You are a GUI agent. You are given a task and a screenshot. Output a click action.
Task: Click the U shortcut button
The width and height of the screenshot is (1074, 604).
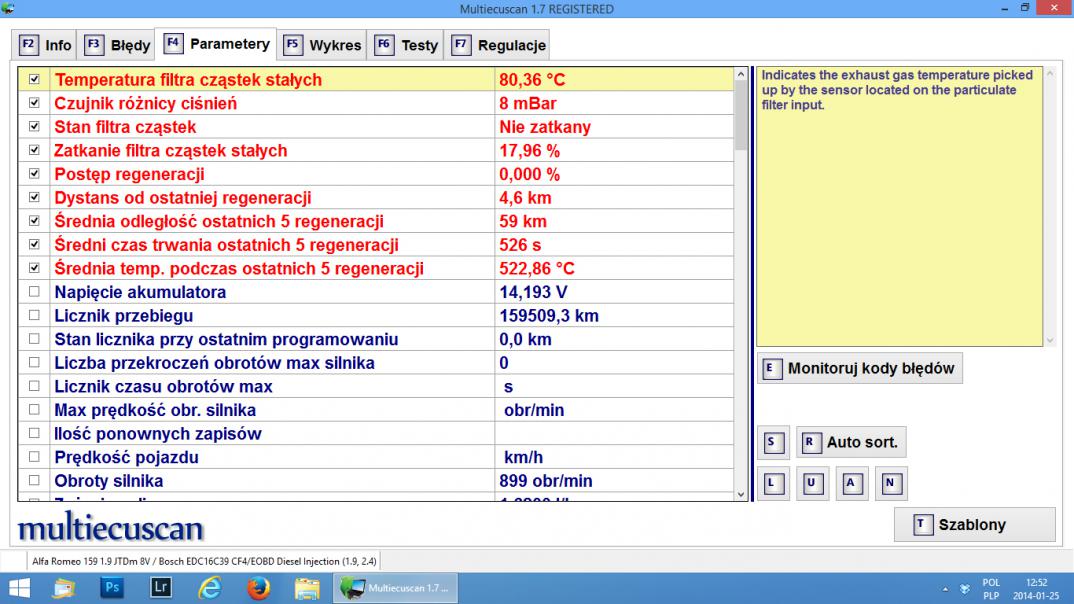point(811,484)
